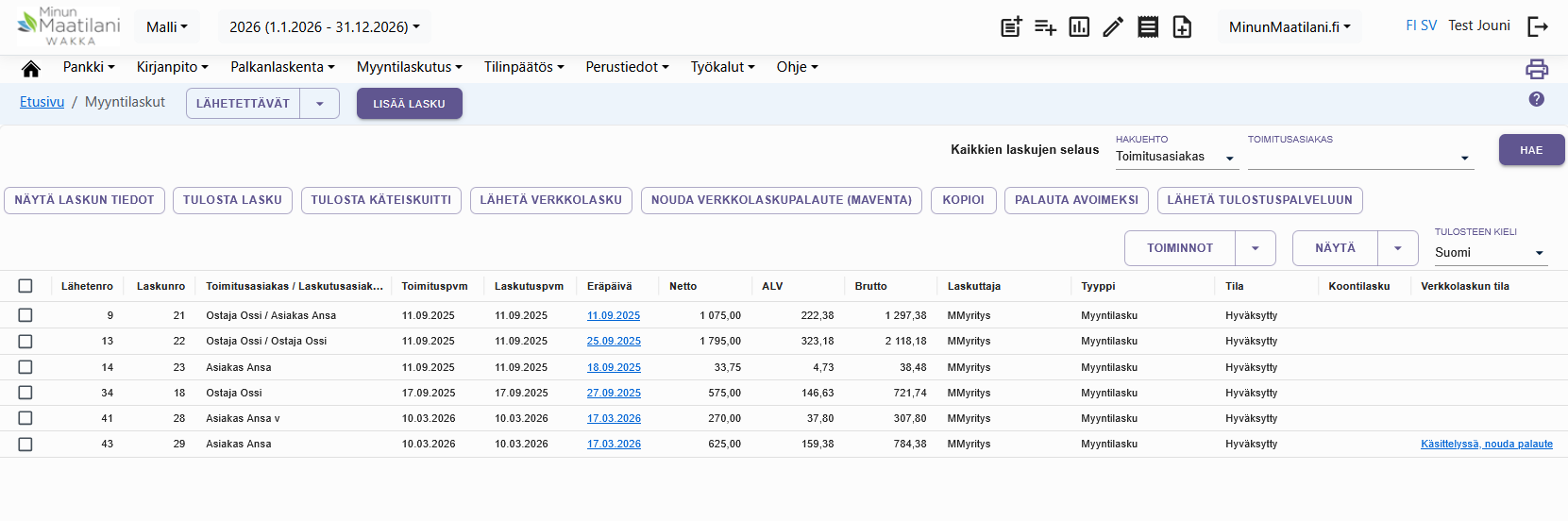Open help via question mark icon

coord(1537,99)
